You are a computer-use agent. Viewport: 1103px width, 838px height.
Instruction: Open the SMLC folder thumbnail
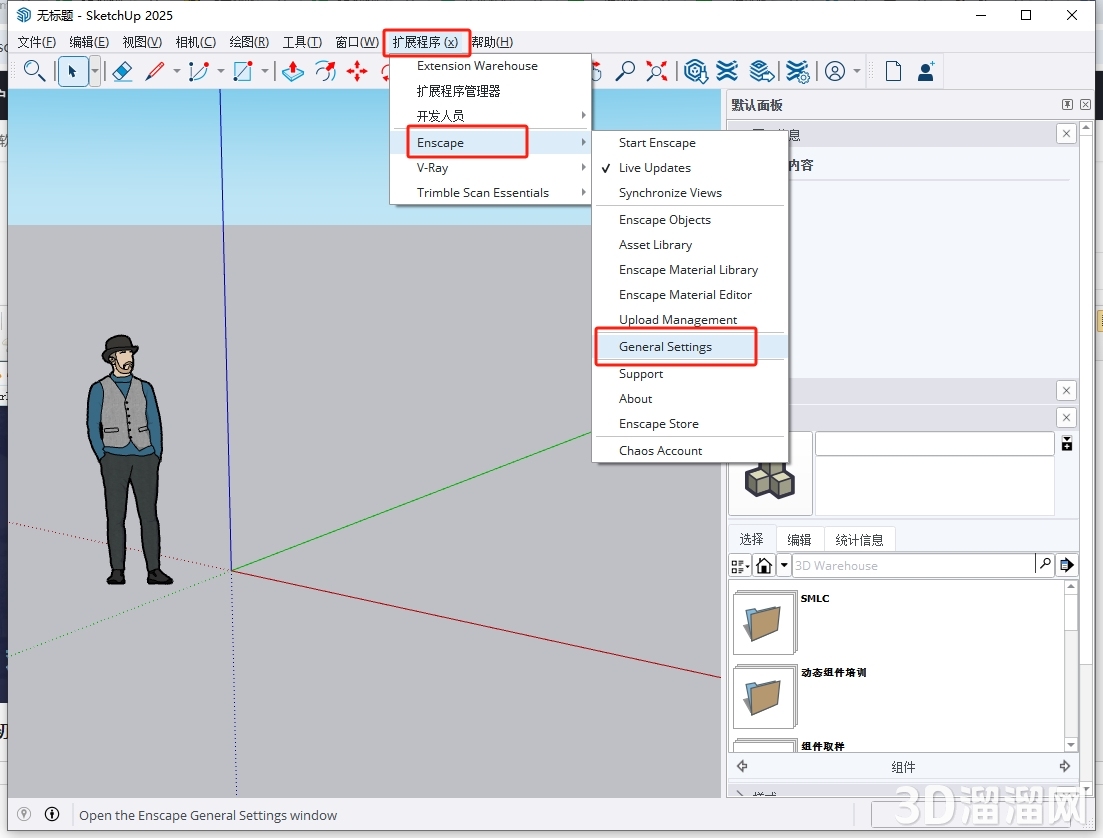click(765, 623)
